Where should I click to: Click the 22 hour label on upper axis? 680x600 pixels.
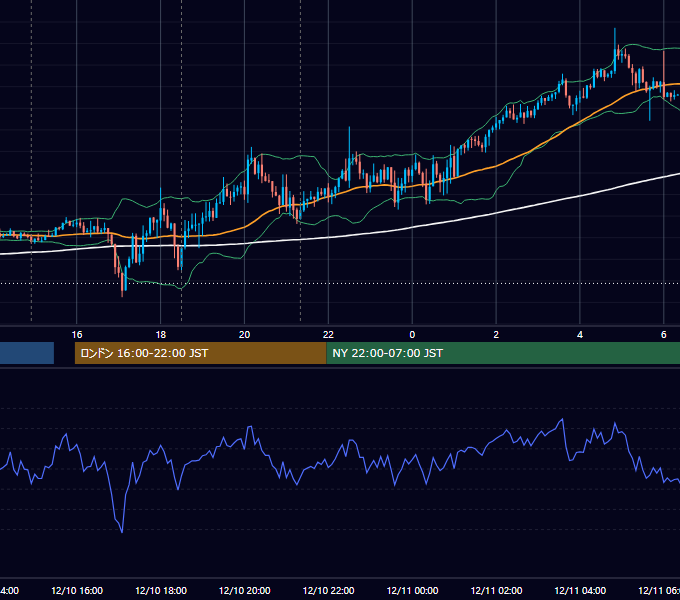[328, 335]
